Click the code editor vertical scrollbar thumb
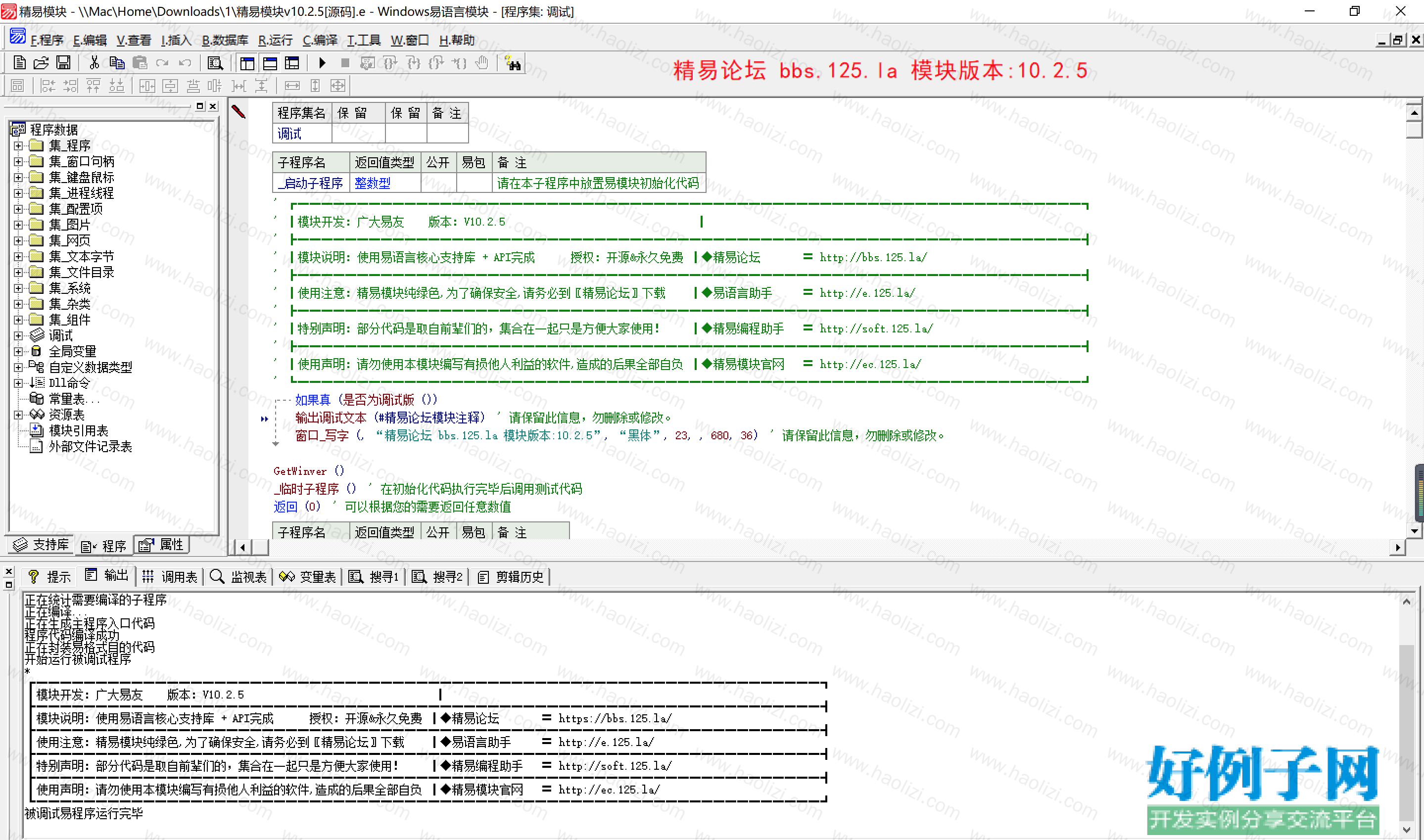This screenshot has width=1424, height=840. click(1415, 130)
